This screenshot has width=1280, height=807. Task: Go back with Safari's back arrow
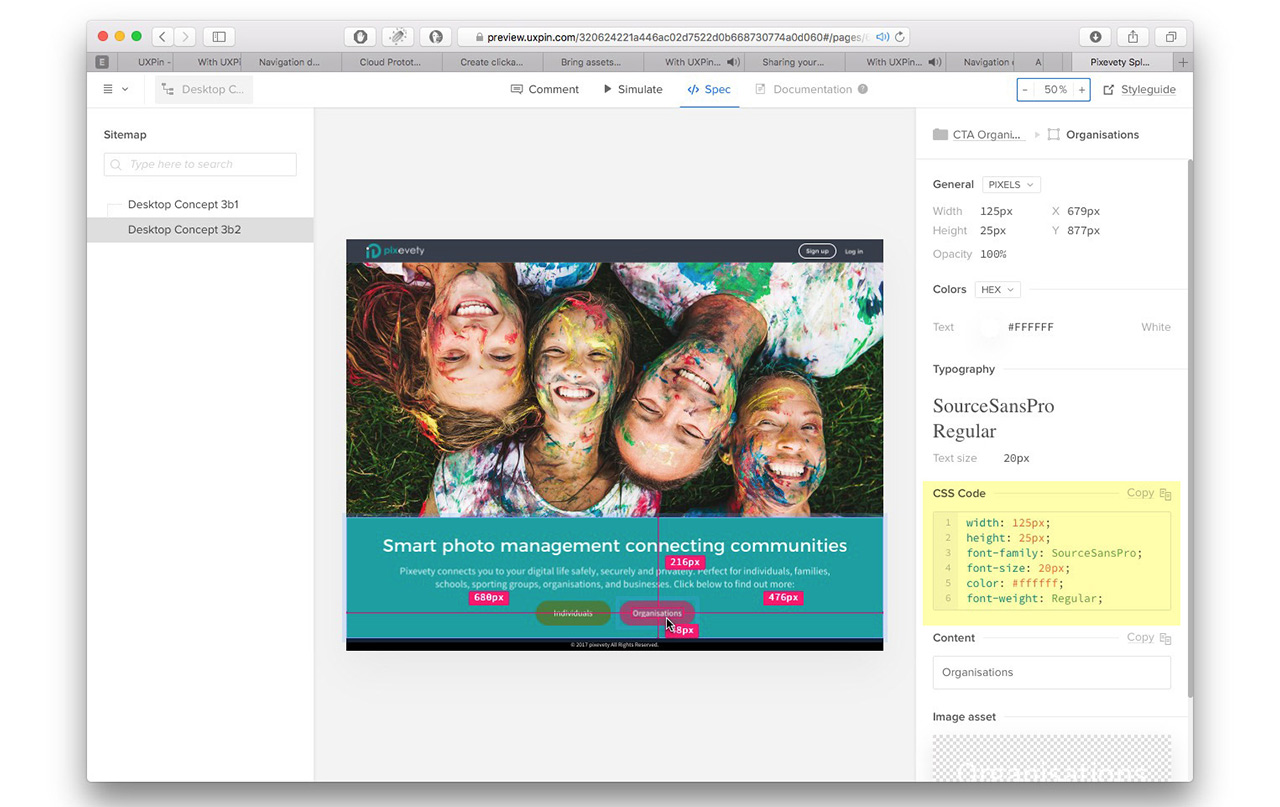(x=163, y=37)
